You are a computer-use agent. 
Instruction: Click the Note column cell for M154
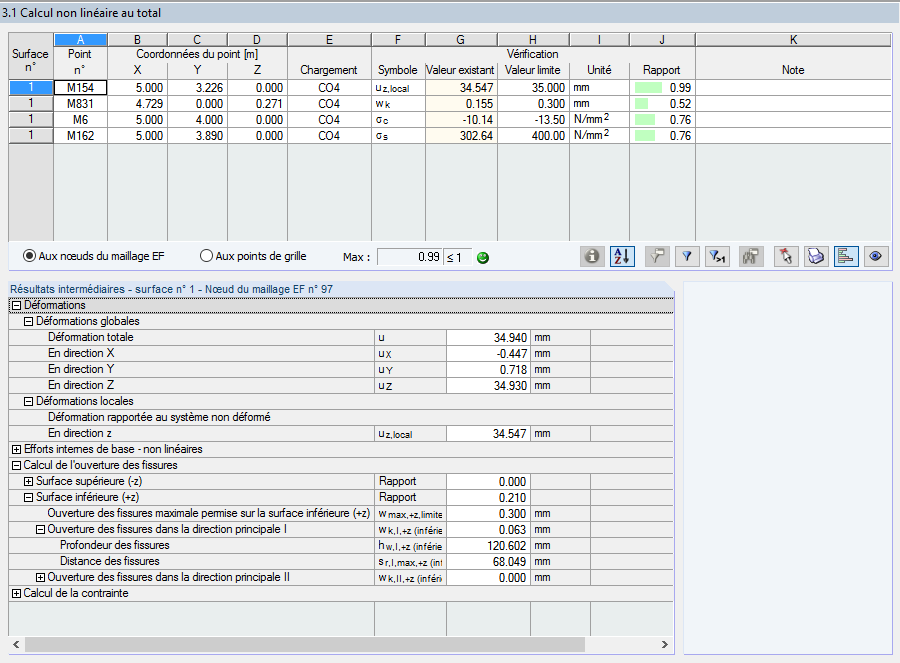coord(793,88)
